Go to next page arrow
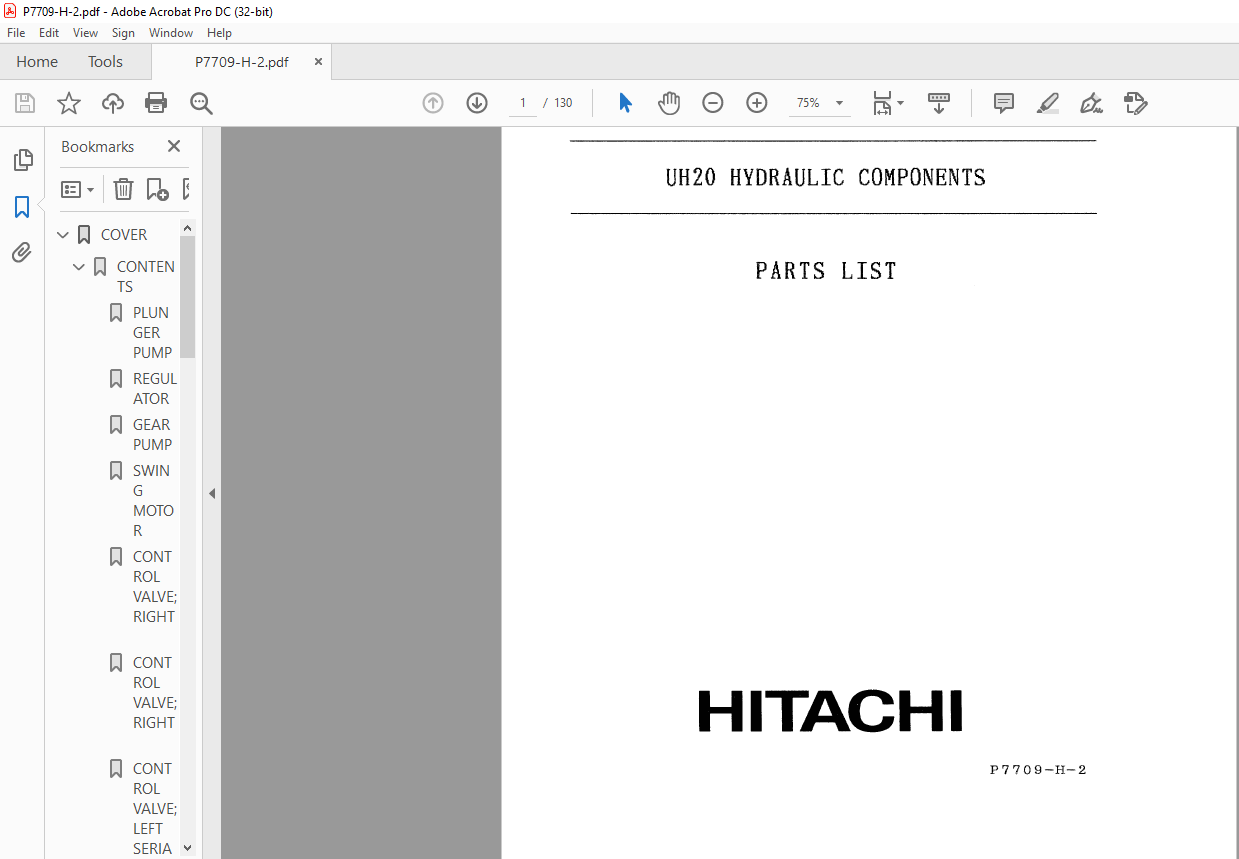The height and width of the screenshot is (859, 1239). (477, 103)
